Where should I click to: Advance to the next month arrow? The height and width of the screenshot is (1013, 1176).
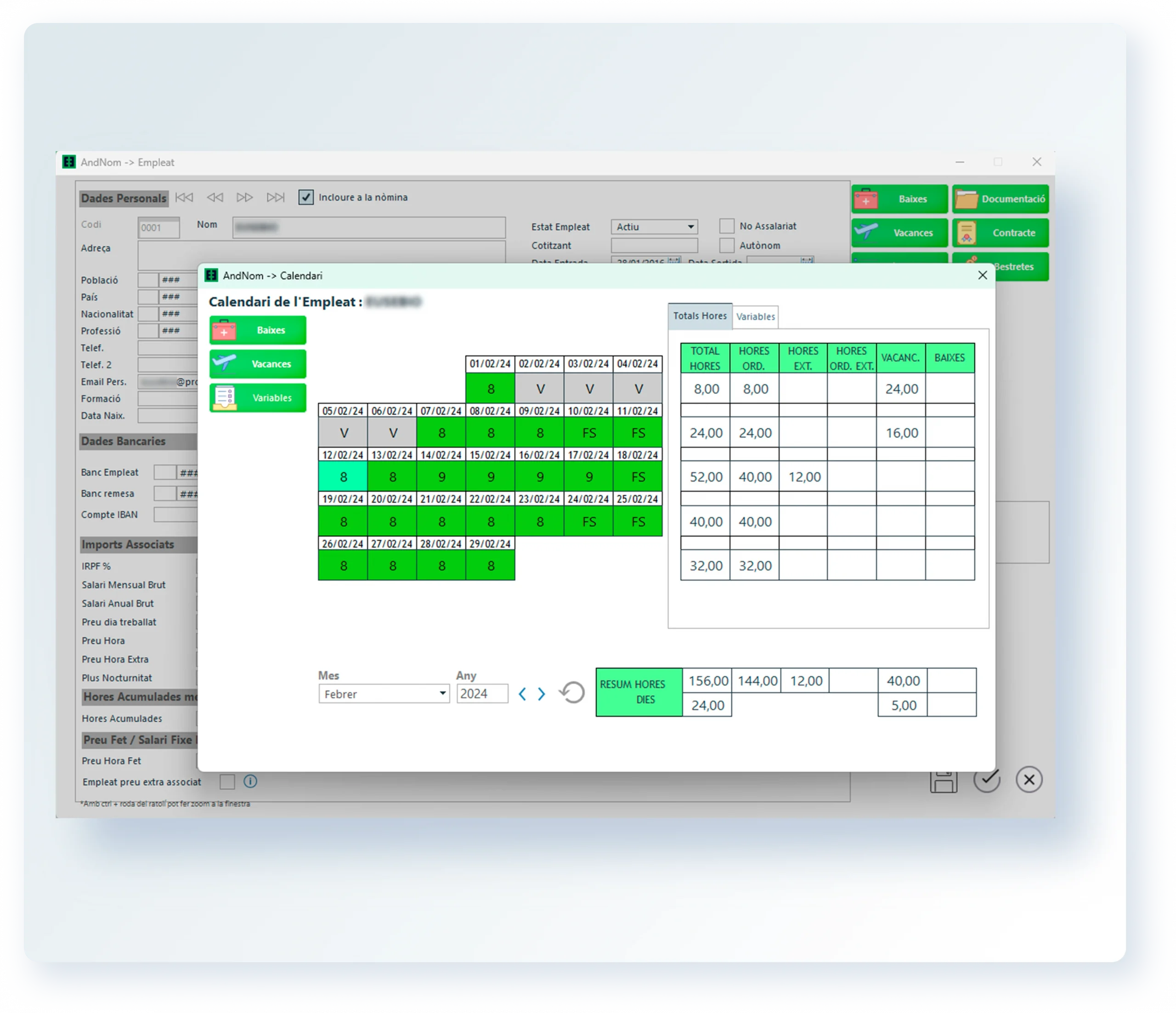tap(542, 693)
